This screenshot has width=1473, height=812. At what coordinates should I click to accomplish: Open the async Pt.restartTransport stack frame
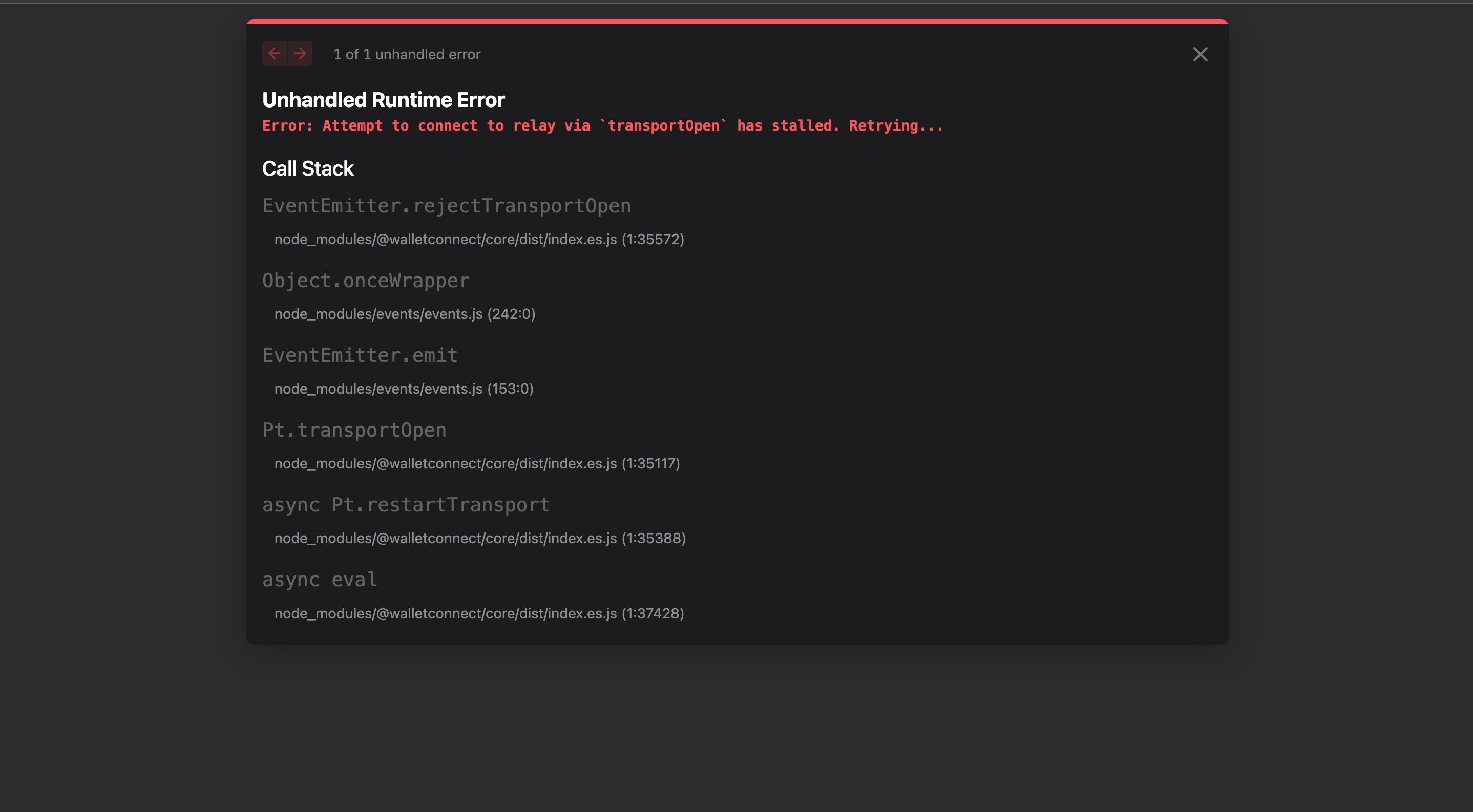[x=406, y=505]
